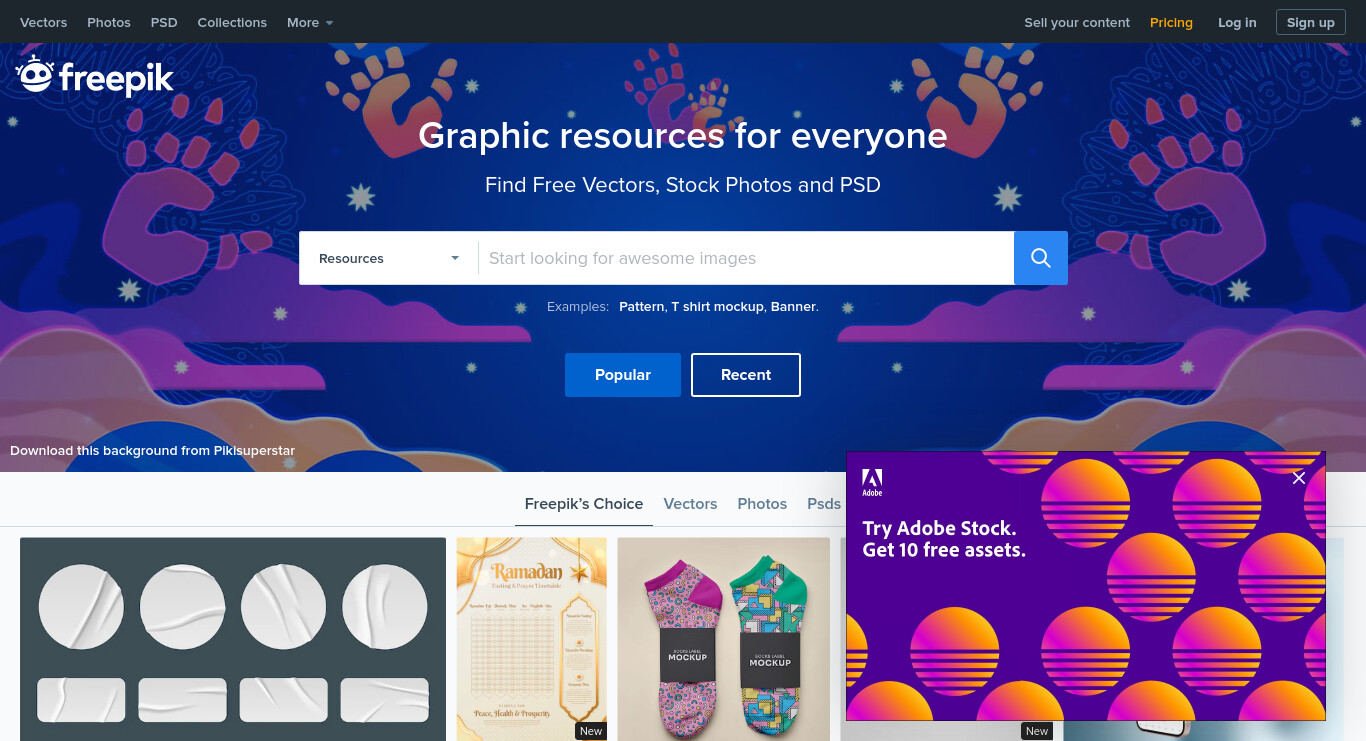Image resolution: width=1366 pixels, height=741 pixels.
Task: Click the Sign up button
Action: [x=1310, y=22]
